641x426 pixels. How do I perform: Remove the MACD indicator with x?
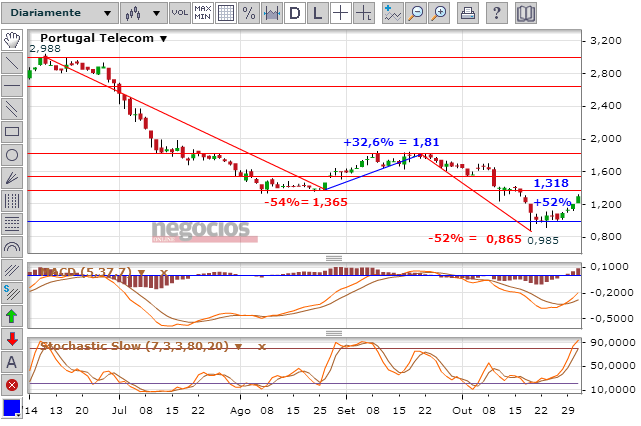(x=164, y=272)
